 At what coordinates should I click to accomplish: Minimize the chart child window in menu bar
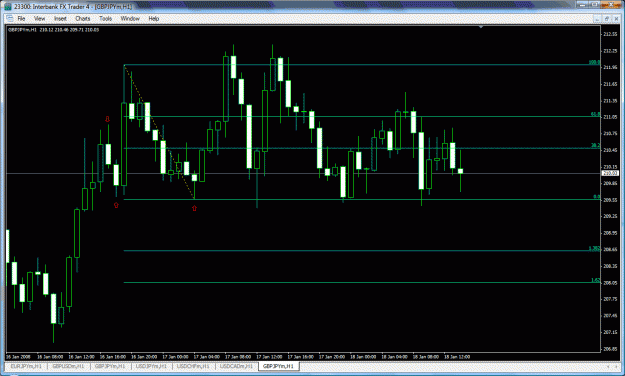(x=597, y=18)
